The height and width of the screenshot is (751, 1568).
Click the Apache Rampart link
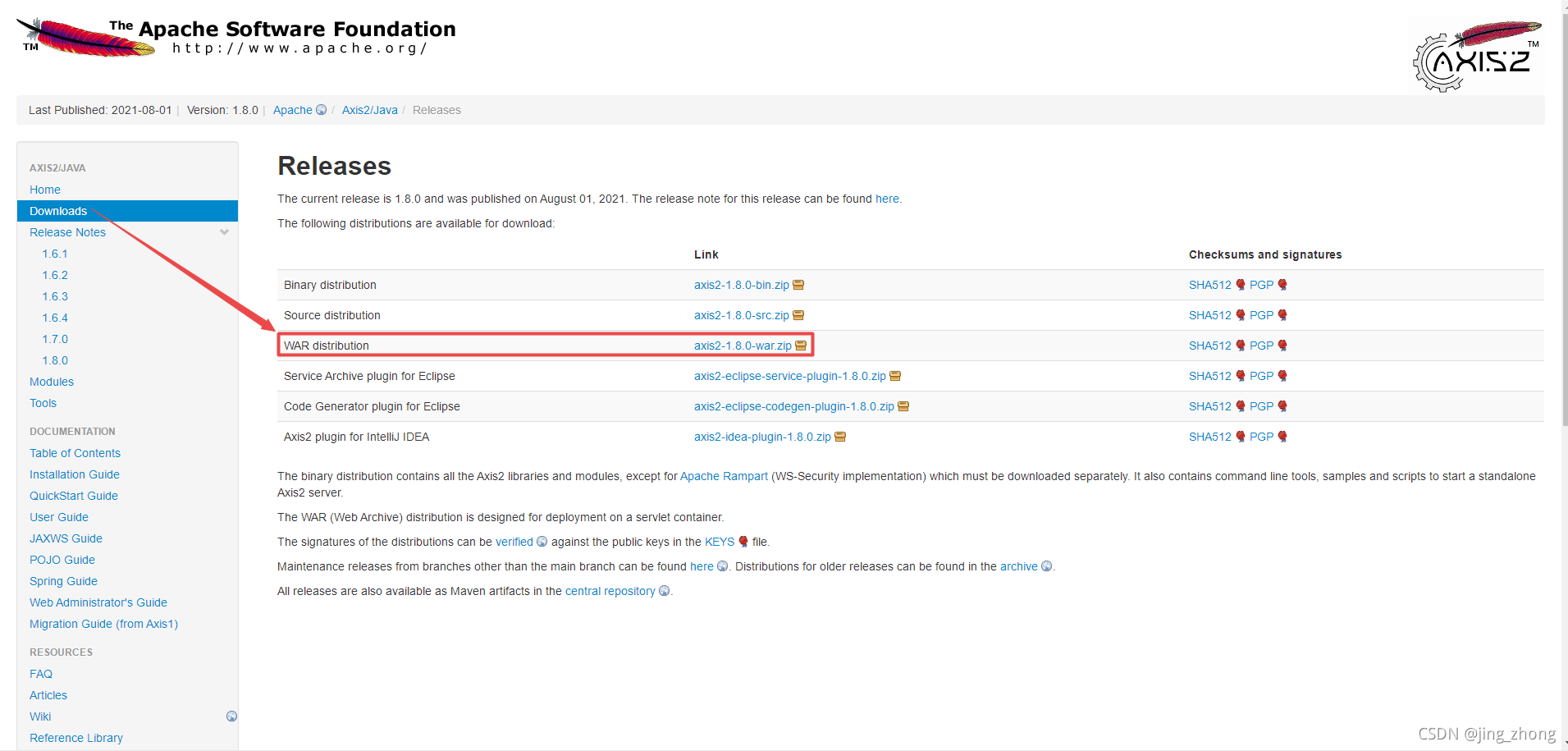click(724, 476)
